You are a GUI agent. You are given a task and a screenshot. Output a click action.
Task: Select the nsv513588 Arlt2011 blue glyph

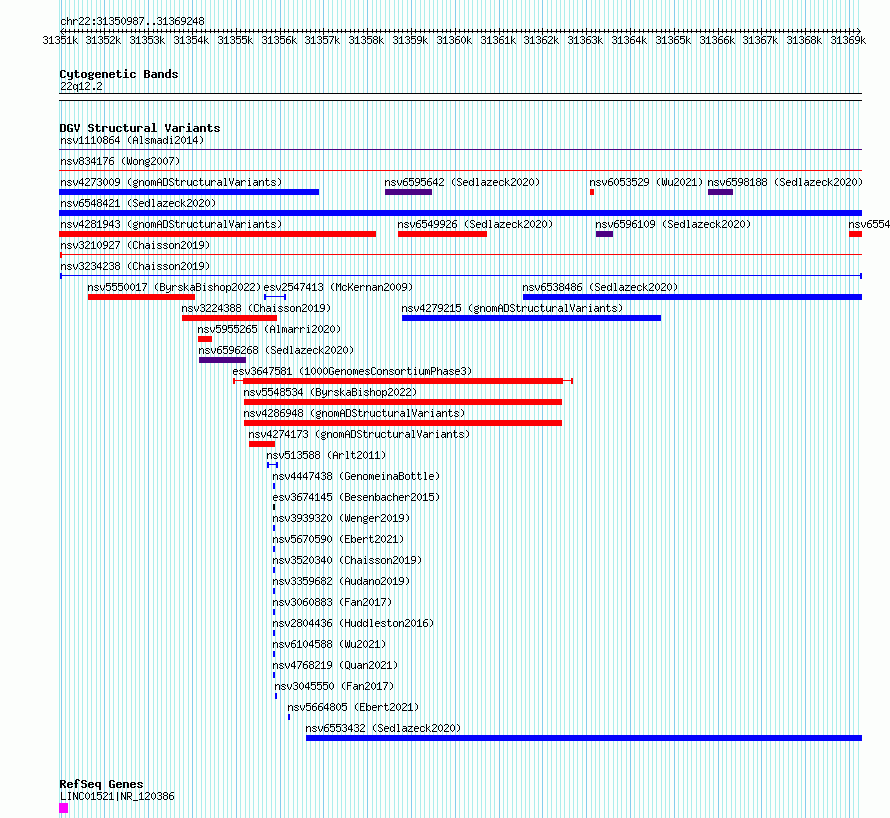pyautogui.click(x=272, y=465)
